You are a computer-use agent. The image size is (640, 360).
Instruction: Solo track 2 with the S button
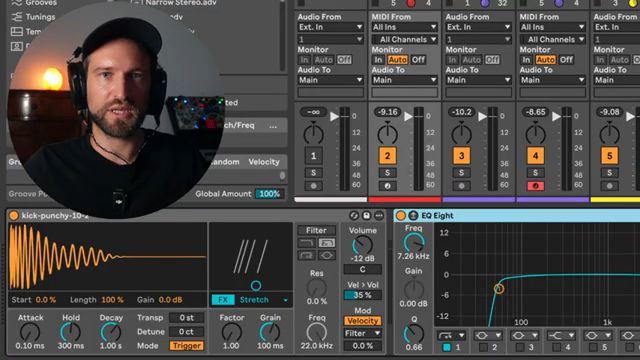(x=387, y=173)
